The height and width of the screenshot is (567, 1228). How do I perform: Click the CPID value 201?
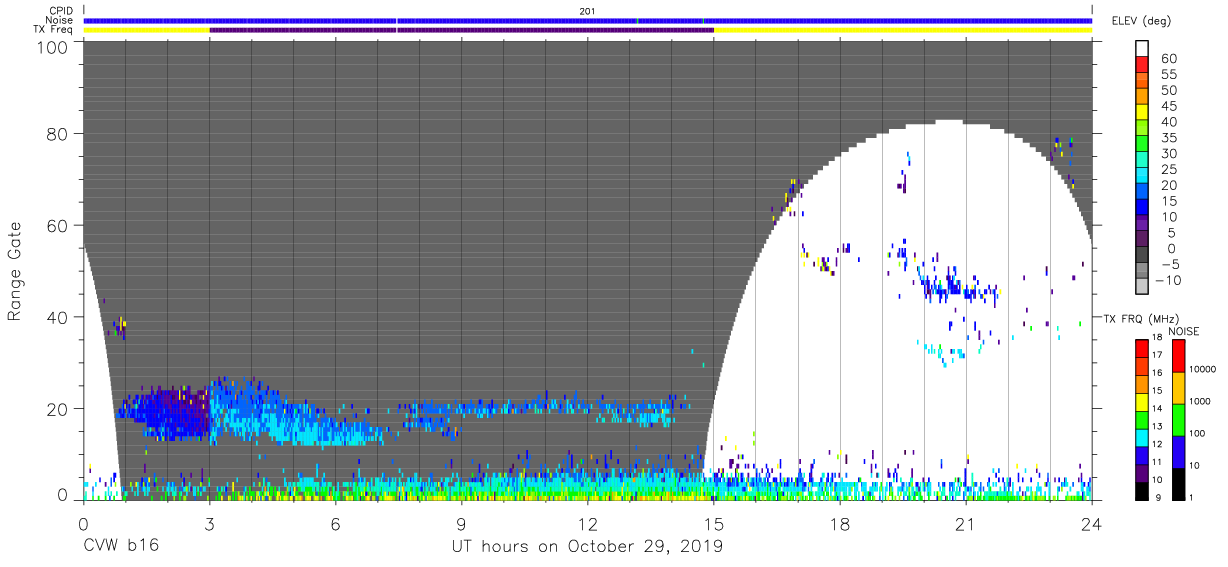coord(587,11)
